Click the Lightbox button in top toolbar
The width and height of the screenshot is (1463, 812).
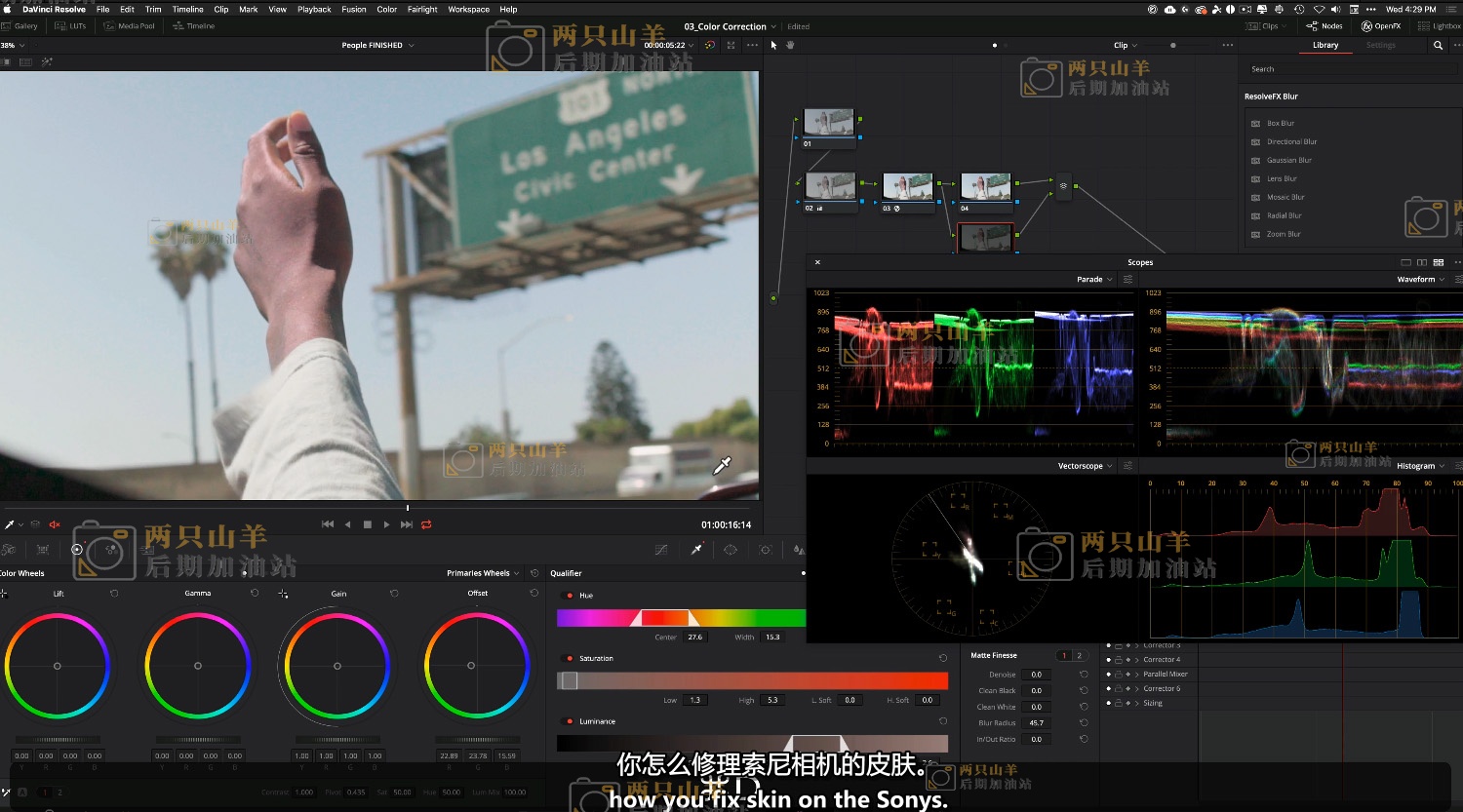tap(1441, 26)
